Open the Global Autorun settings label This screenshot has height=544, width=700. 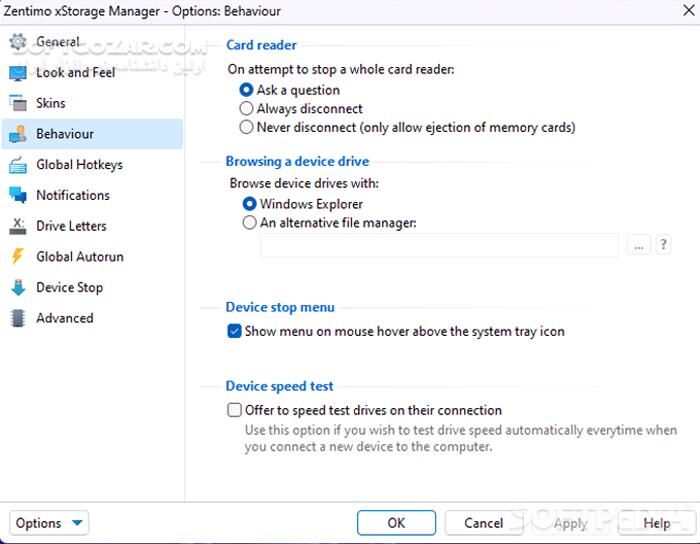tap(80, 257)
